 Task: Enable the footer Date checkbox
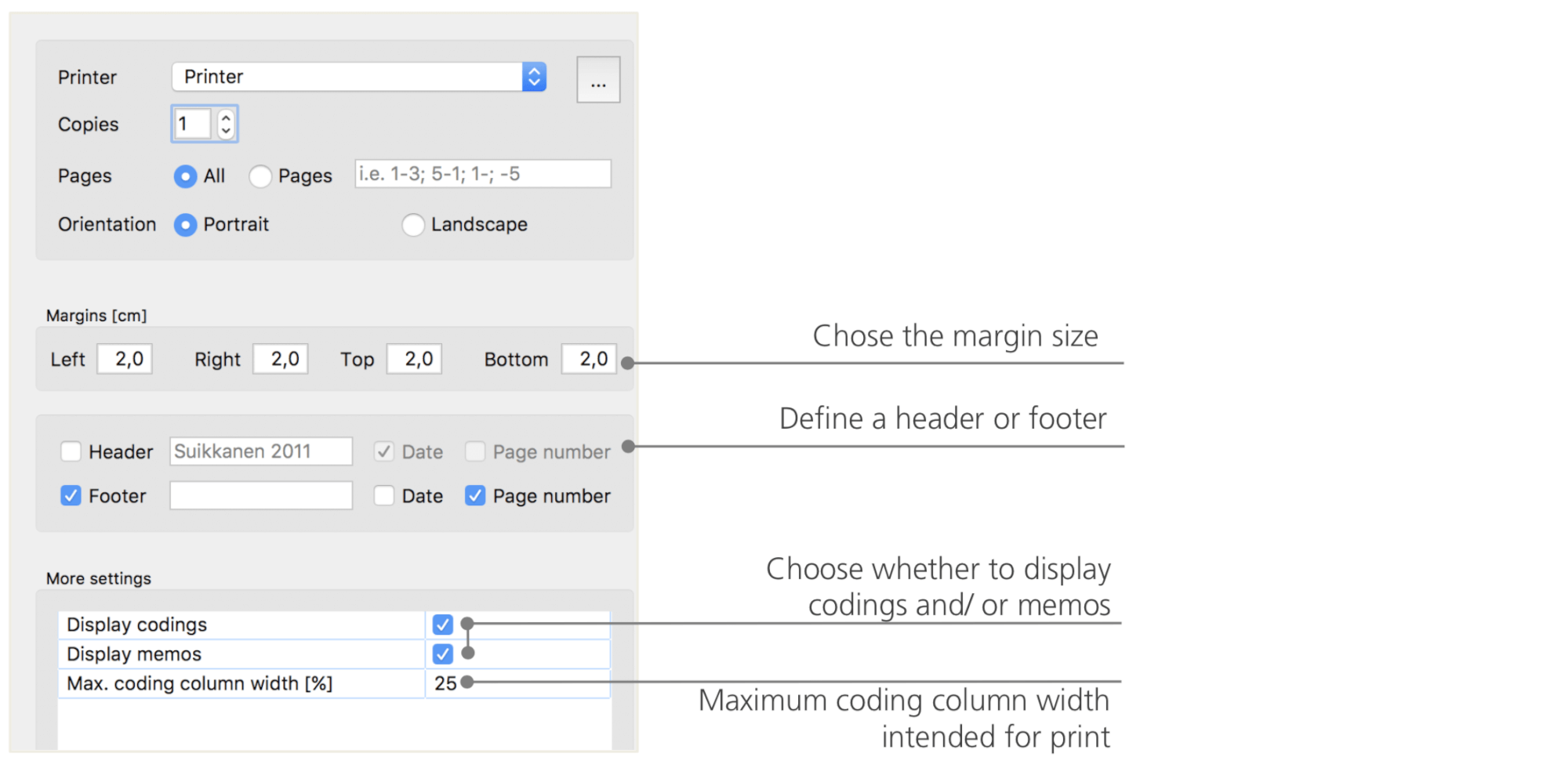[383, 495]
